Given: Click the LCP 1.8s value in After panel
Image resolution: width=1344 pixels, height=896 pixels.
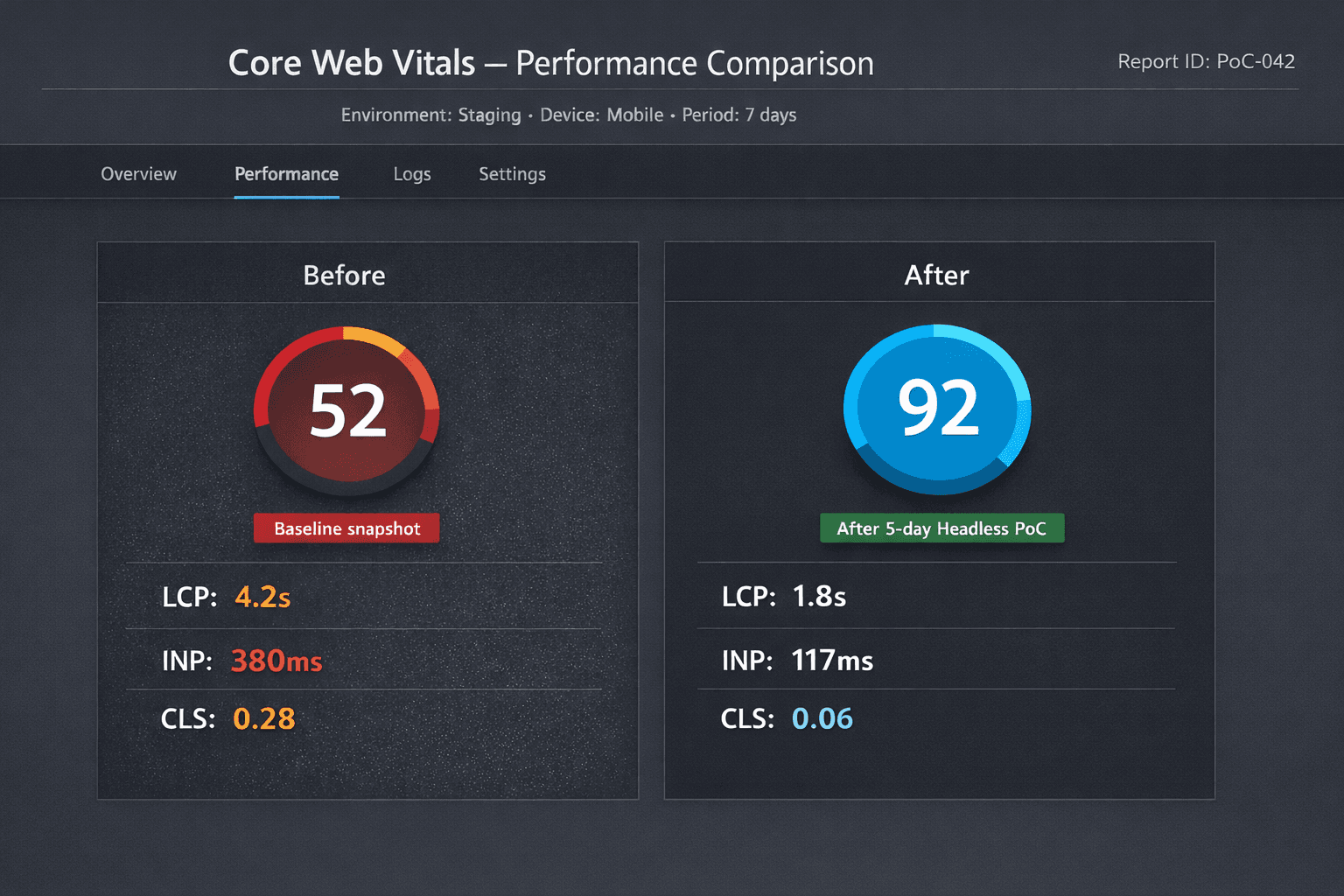Looking at the screenshot, I should (x=819, y=597).
